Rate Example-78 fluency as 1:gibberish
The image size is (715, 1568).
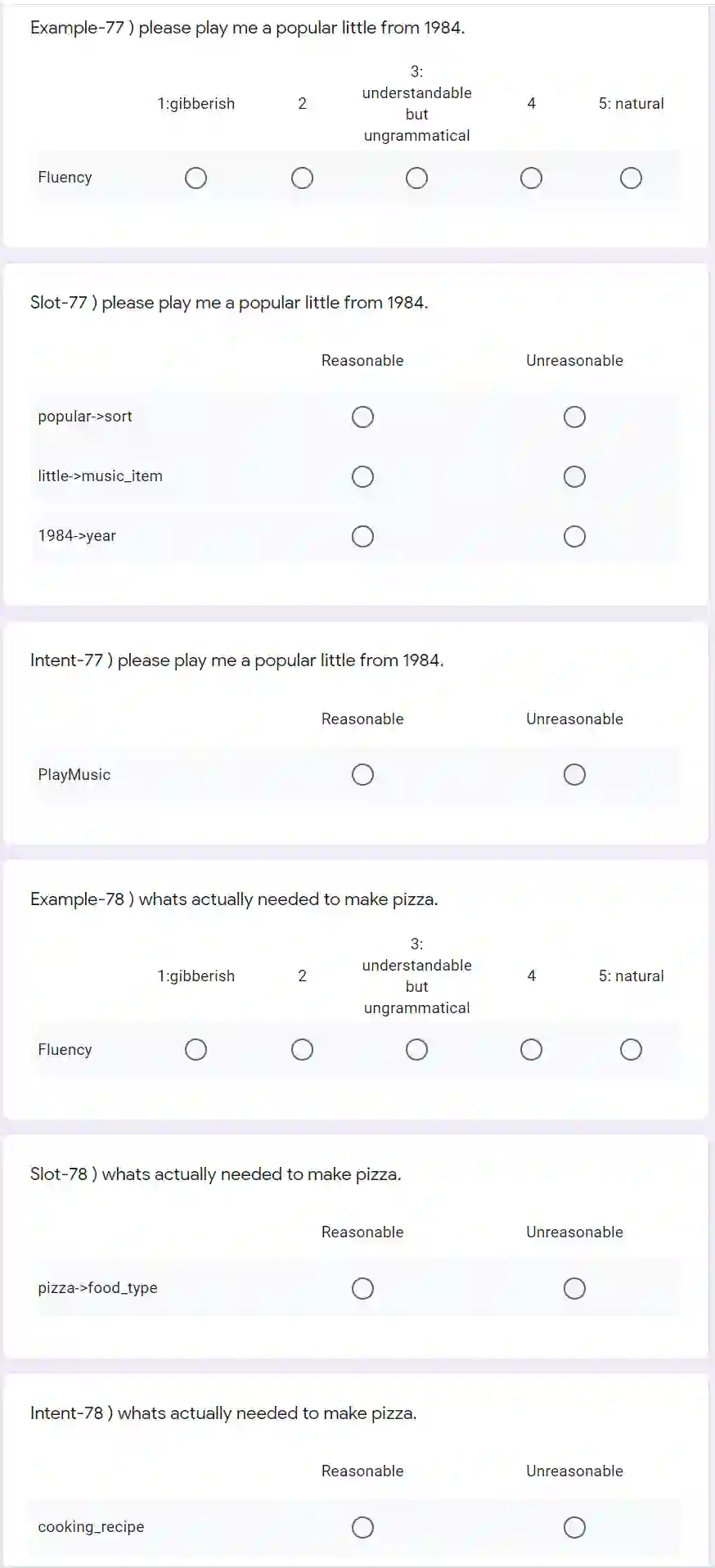click(196, 1050)
